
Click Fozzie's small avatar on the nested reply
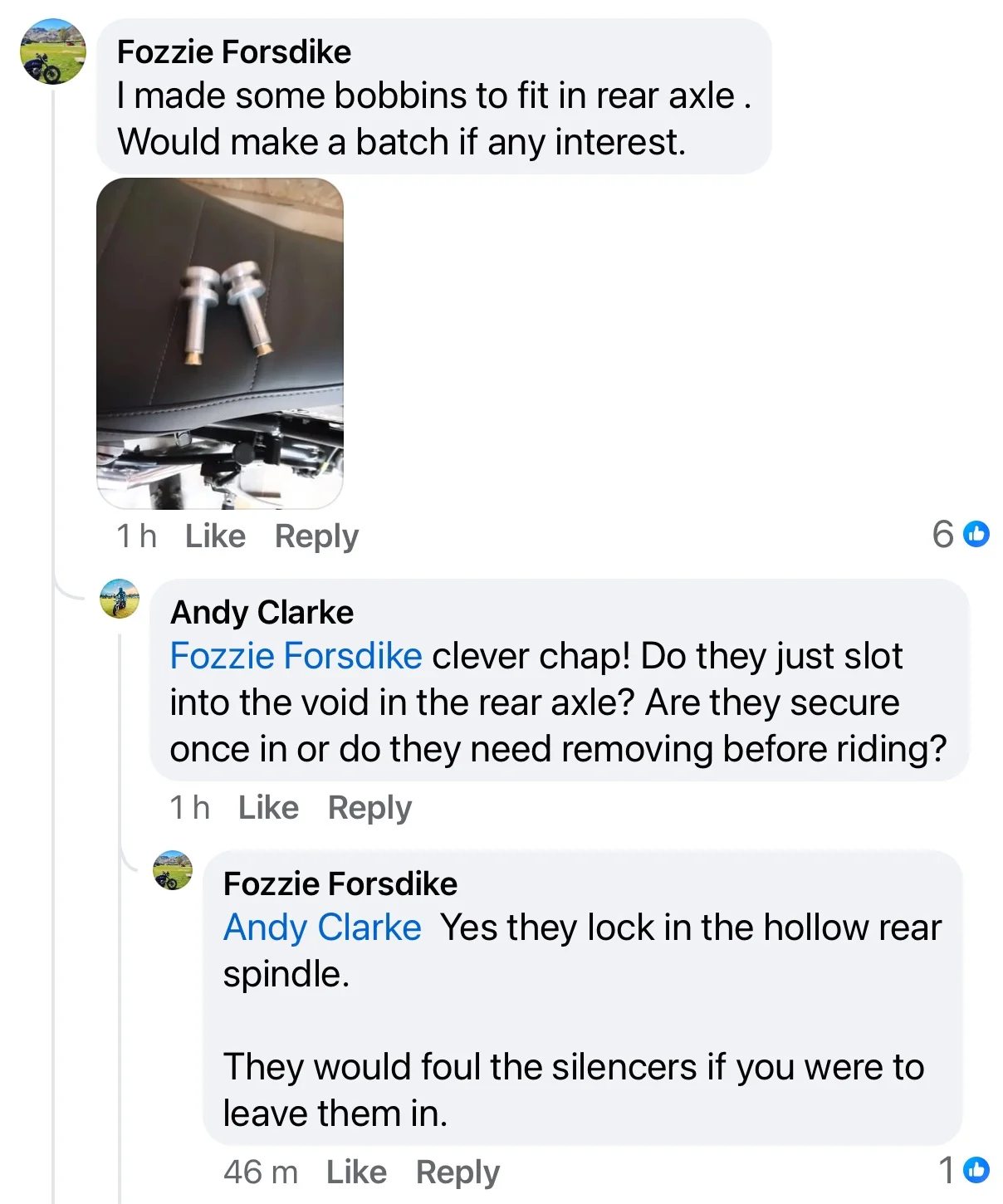tap(173, 870)
